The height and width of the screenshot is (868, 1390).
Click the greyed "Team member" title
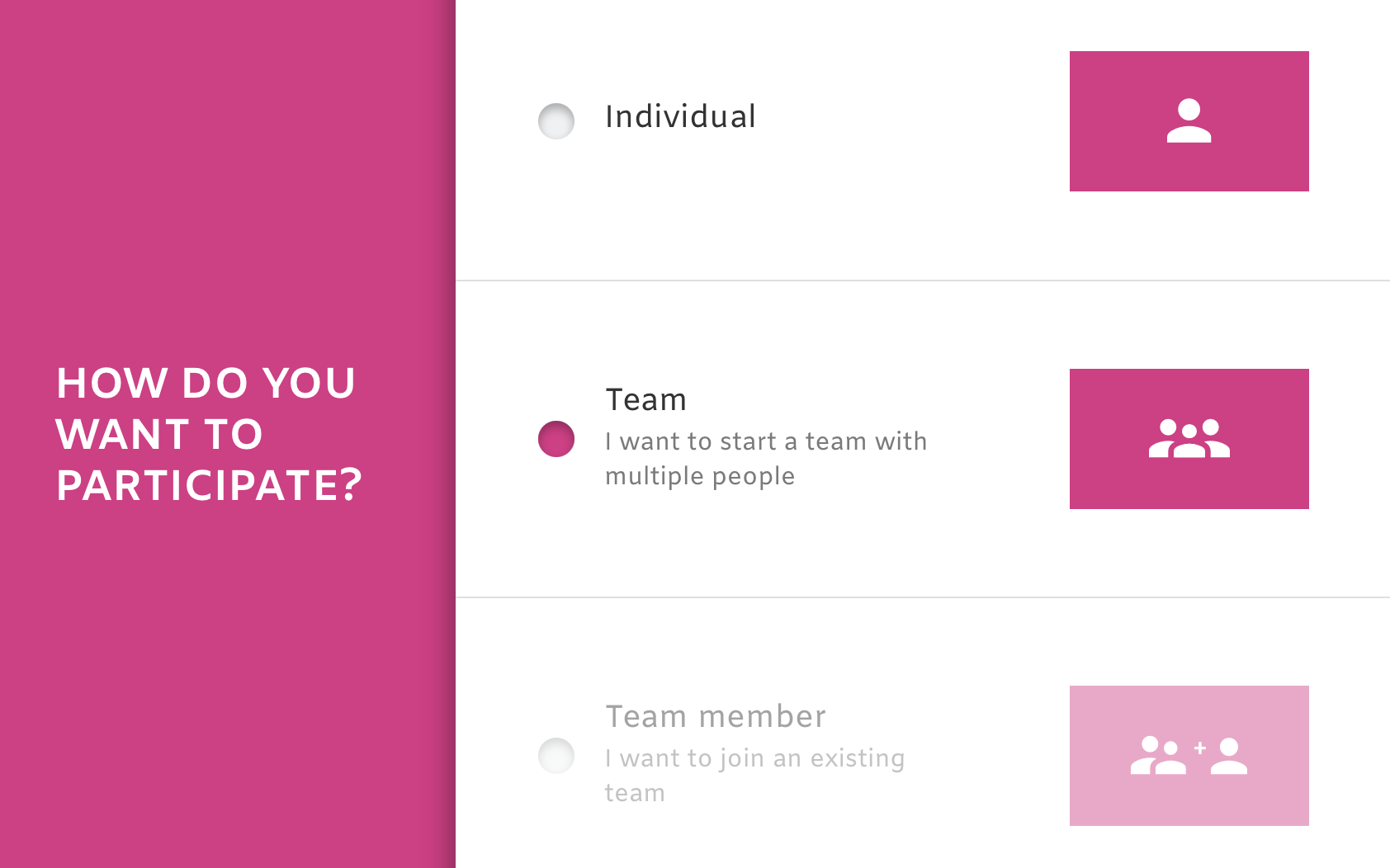[715, 717]
